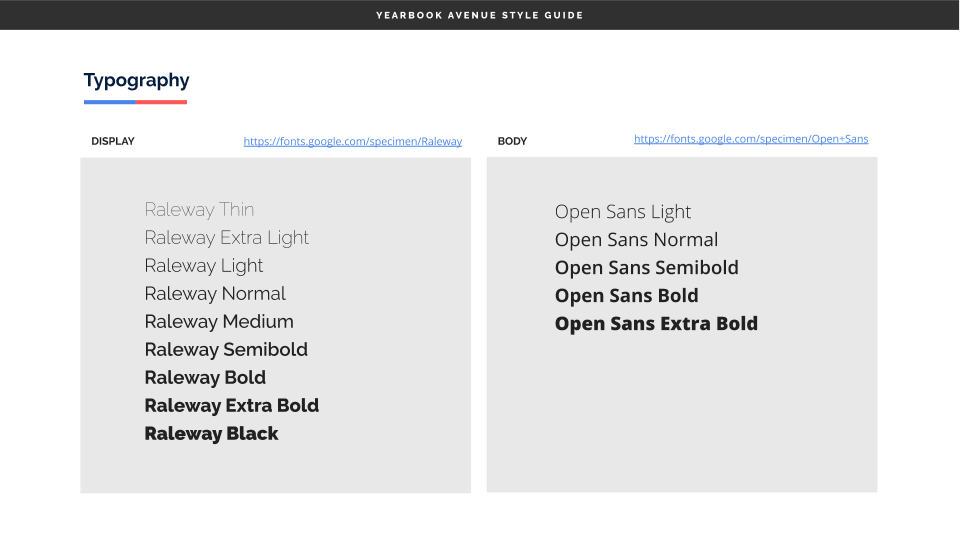The width and height of the screenshot is (960, 540).
Task: Click the Open Sans Semibold line
Action: [x=646, y=268]
